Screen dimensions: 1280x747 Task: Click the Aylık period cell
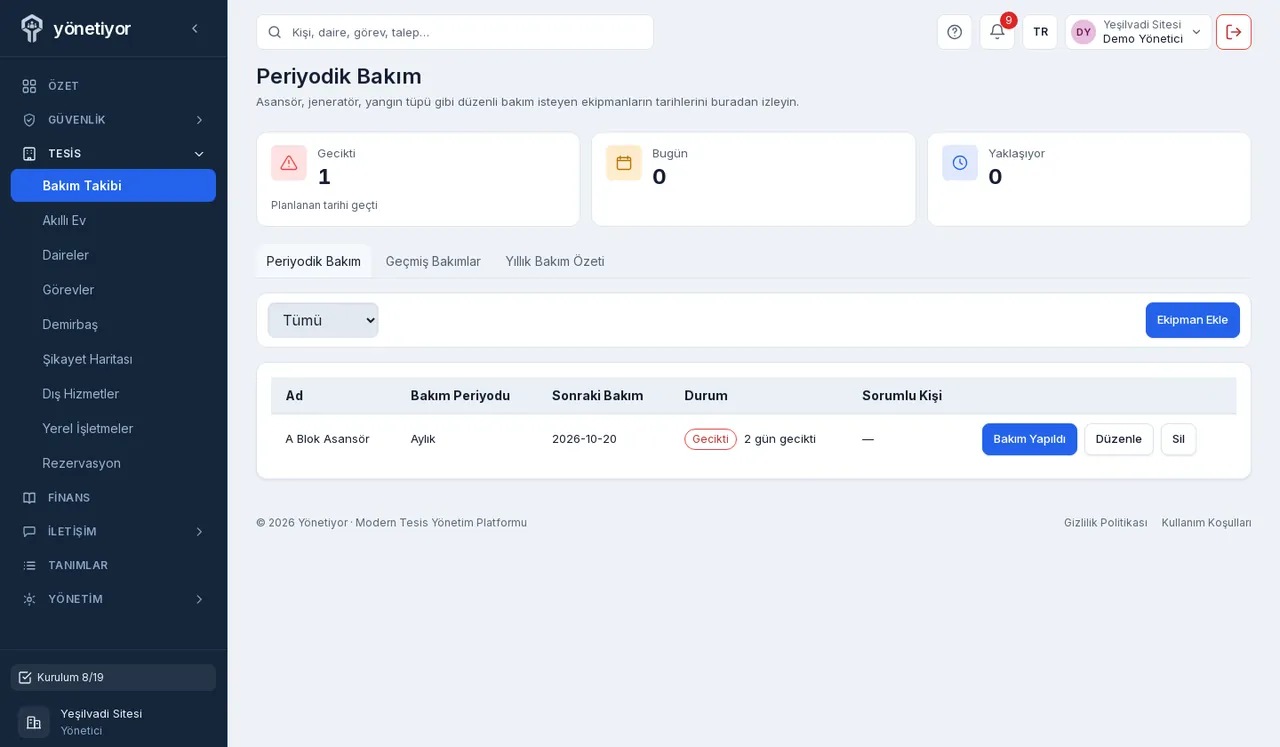(423, 439)
